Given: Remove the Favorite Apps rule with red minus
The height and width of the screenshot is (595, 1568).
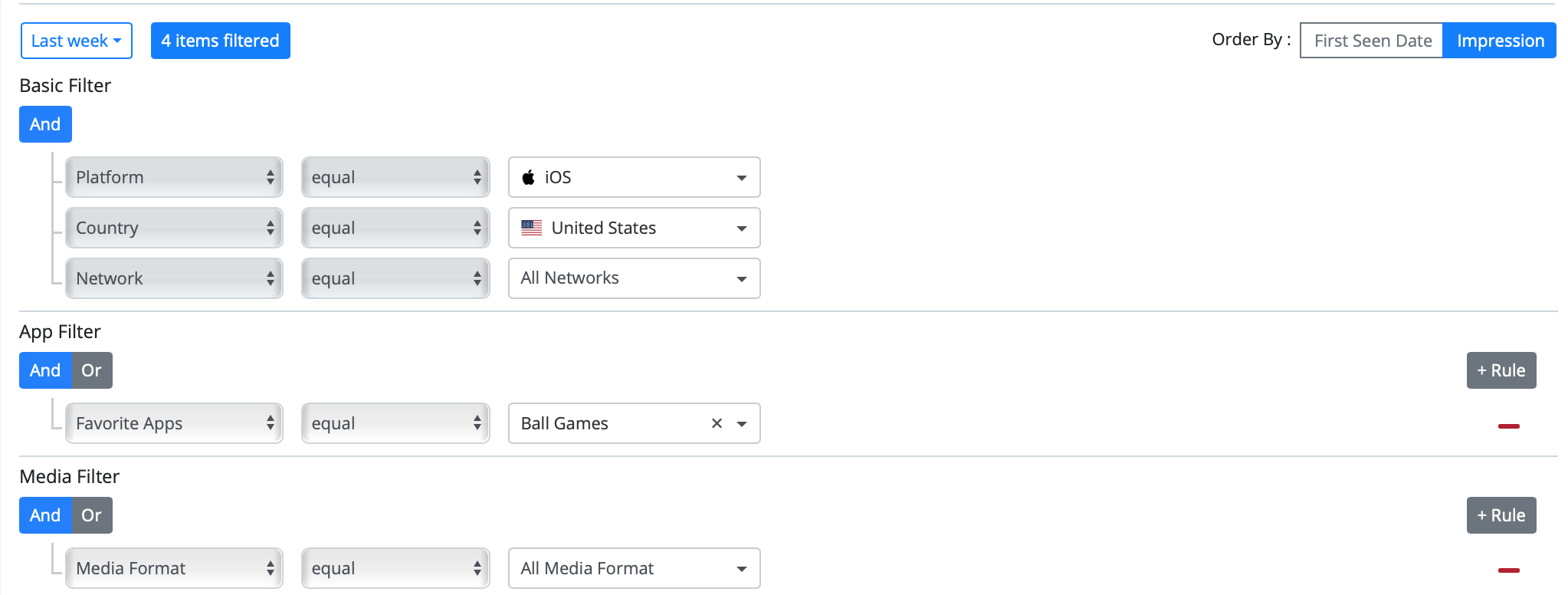Looking at the screenshot, I should tap(1508, 426).
